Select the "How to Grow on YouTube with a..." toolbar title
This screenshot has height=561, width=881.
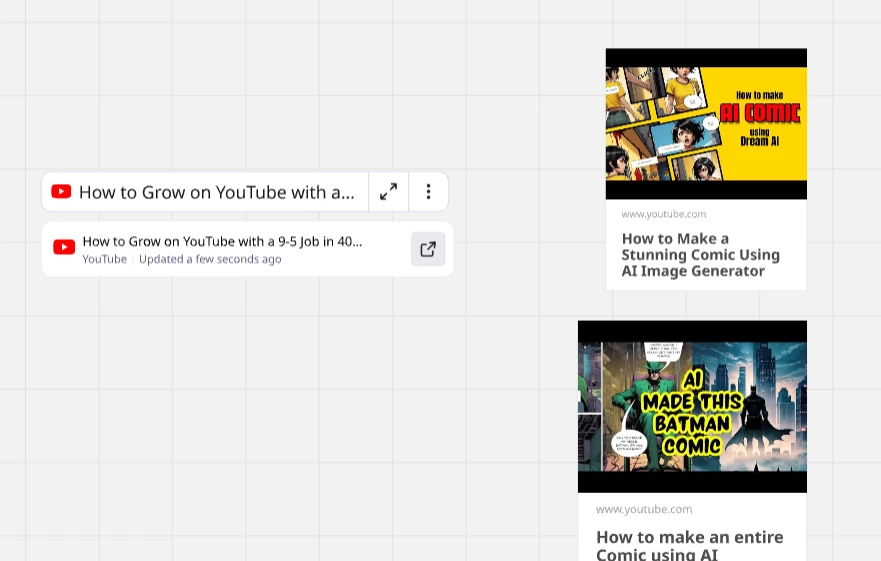(x=216, y=192)
